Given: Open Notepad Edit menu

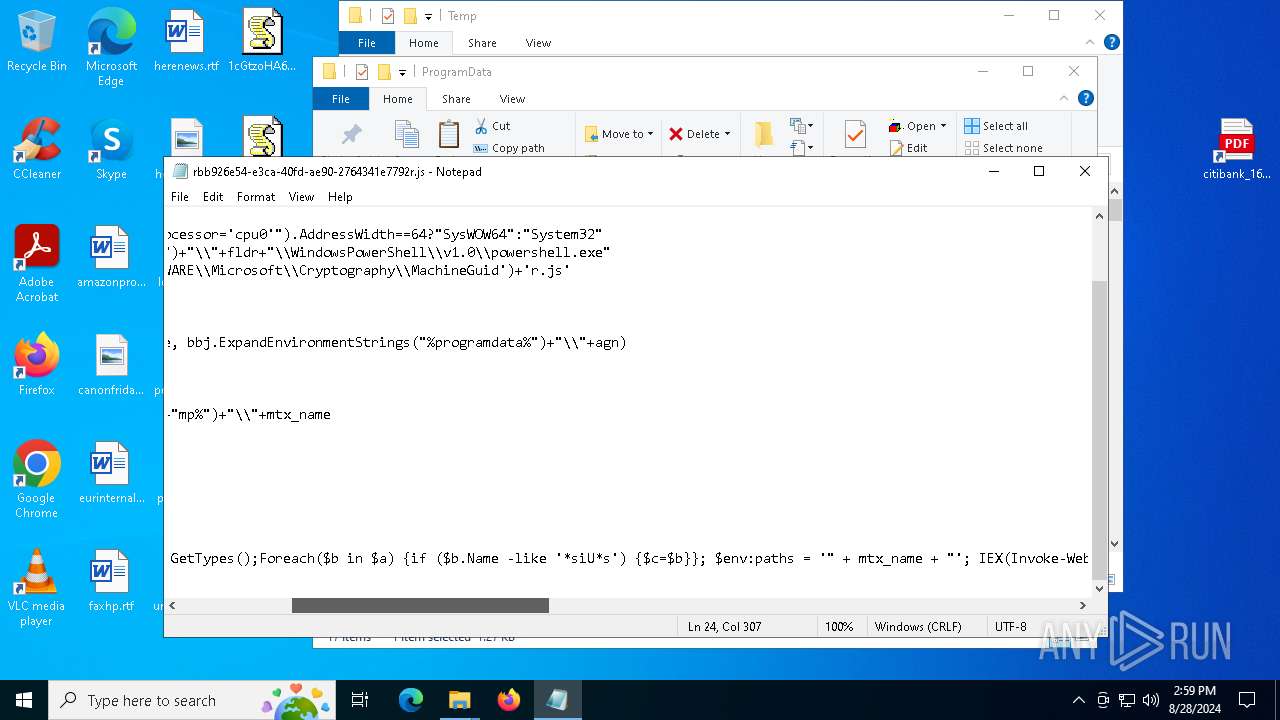Looking at the screenshot, I should (213, 197).
